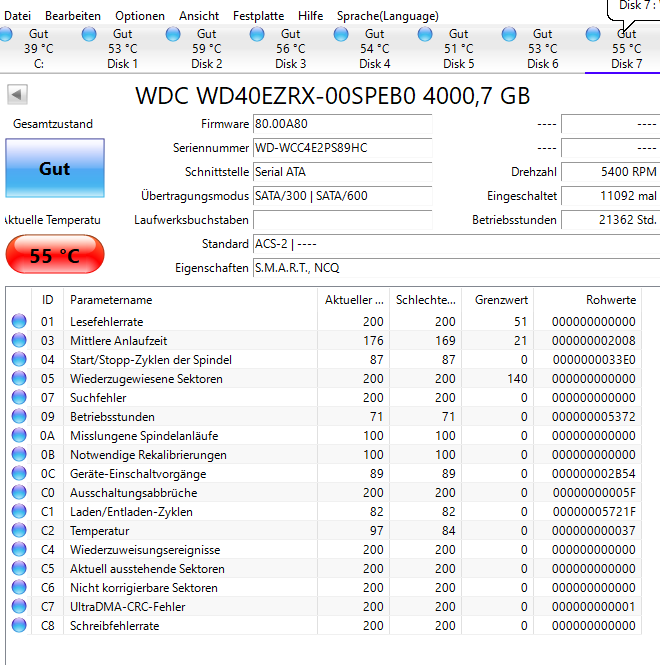The width and height of the screenshot is (660, 665).
Task: Click the Eigenschaften field S.M.A.R.T., NCQ
Action: coord(456,268)
